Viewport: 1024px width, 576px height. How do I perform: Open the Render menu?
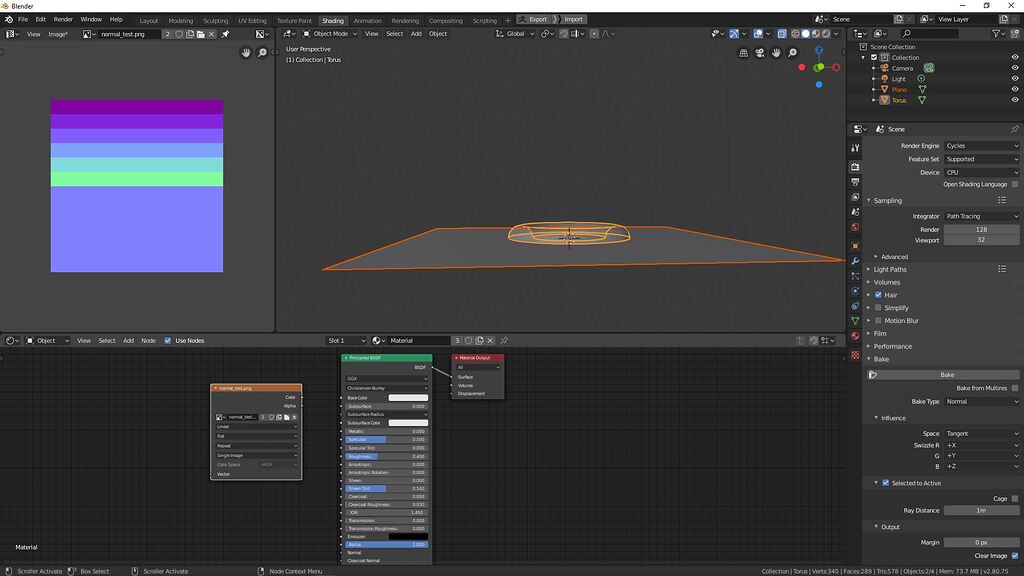tap(63, 20)
